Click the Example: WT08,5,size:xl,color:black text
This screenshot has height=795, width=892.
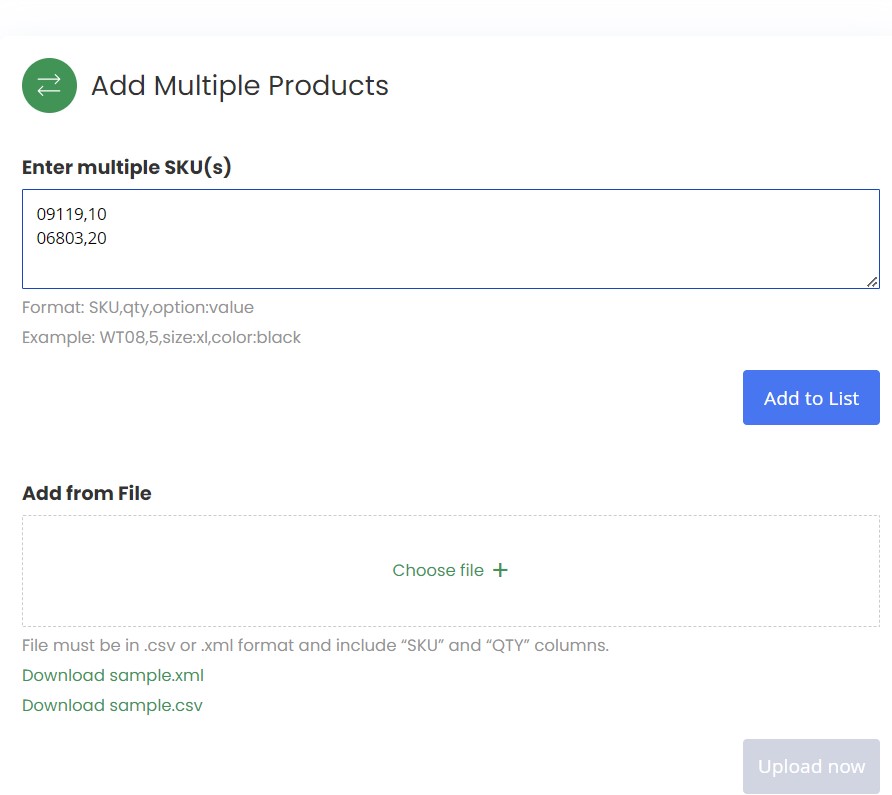[x=161, y=337]
